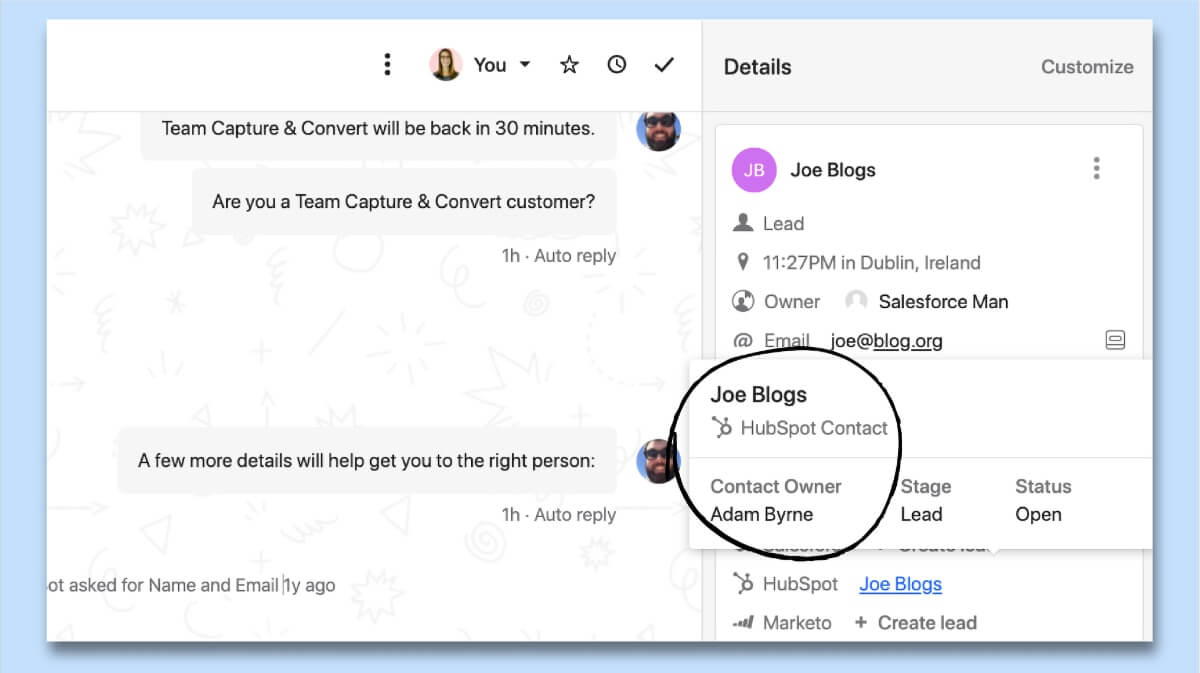Image resolution: width=1200 pixels, height=673 pixels.
Task: Click the Details panel heading
Action: click(x=757, y=67)
